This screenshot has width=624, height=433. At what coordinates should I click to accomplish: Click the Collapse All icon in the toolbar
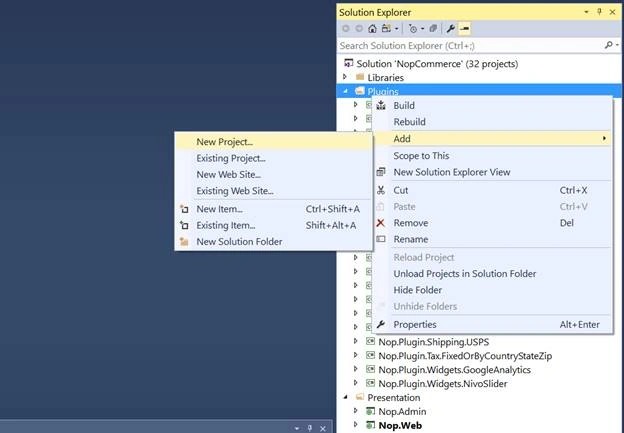(x=433, y=29)
